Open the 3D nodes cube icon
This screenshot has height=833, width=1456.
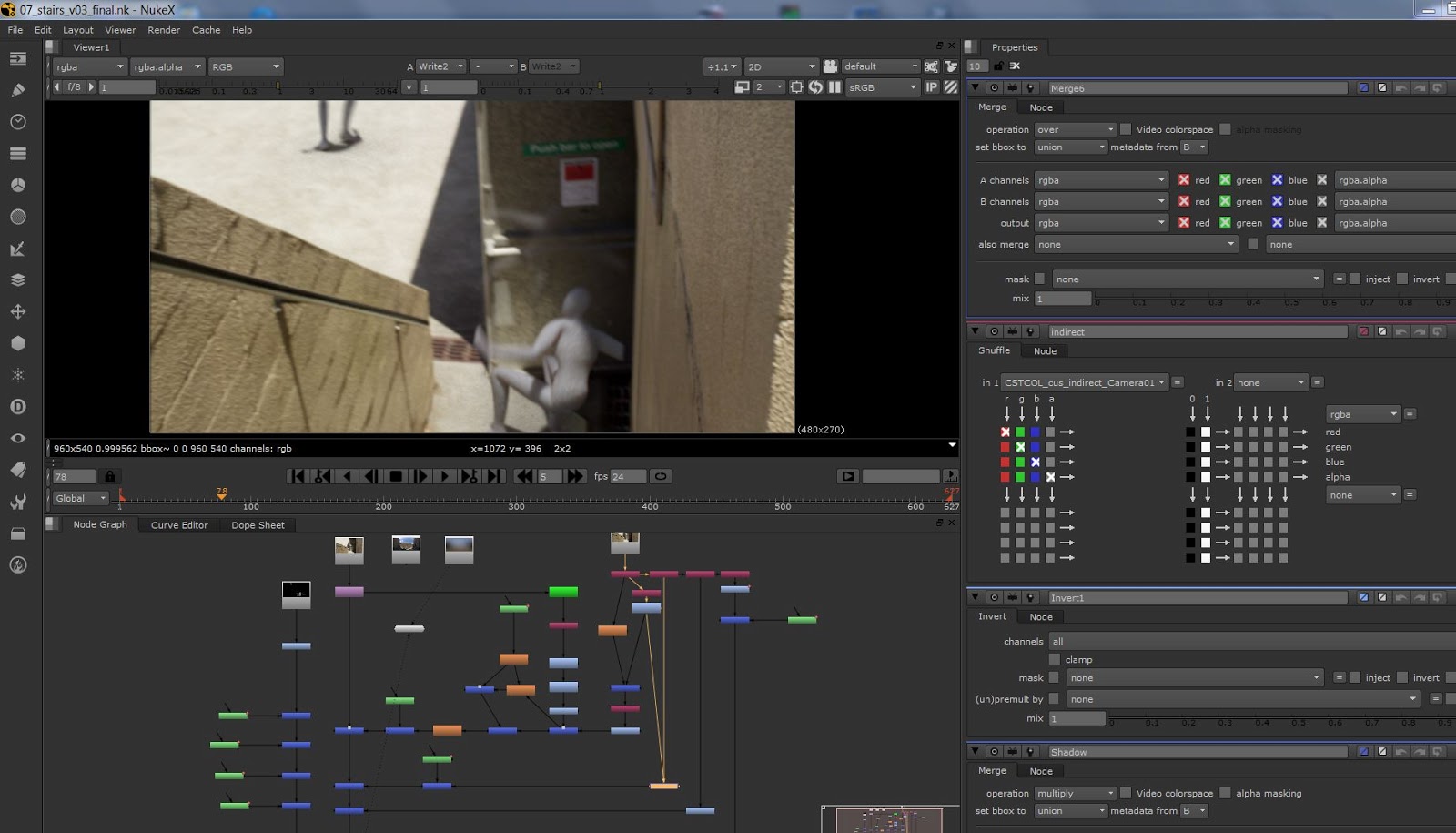coord(18,342)
